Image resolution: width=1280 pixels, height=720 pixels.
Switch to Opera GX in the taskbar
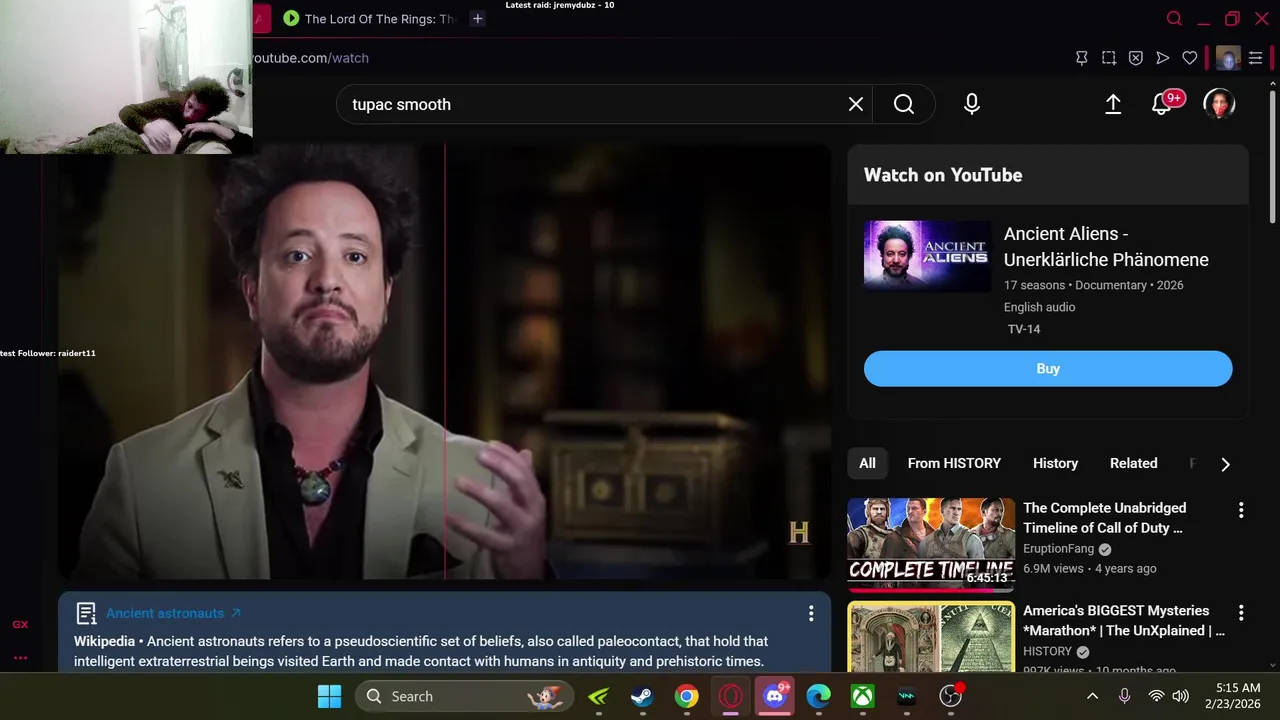[730, 696]
